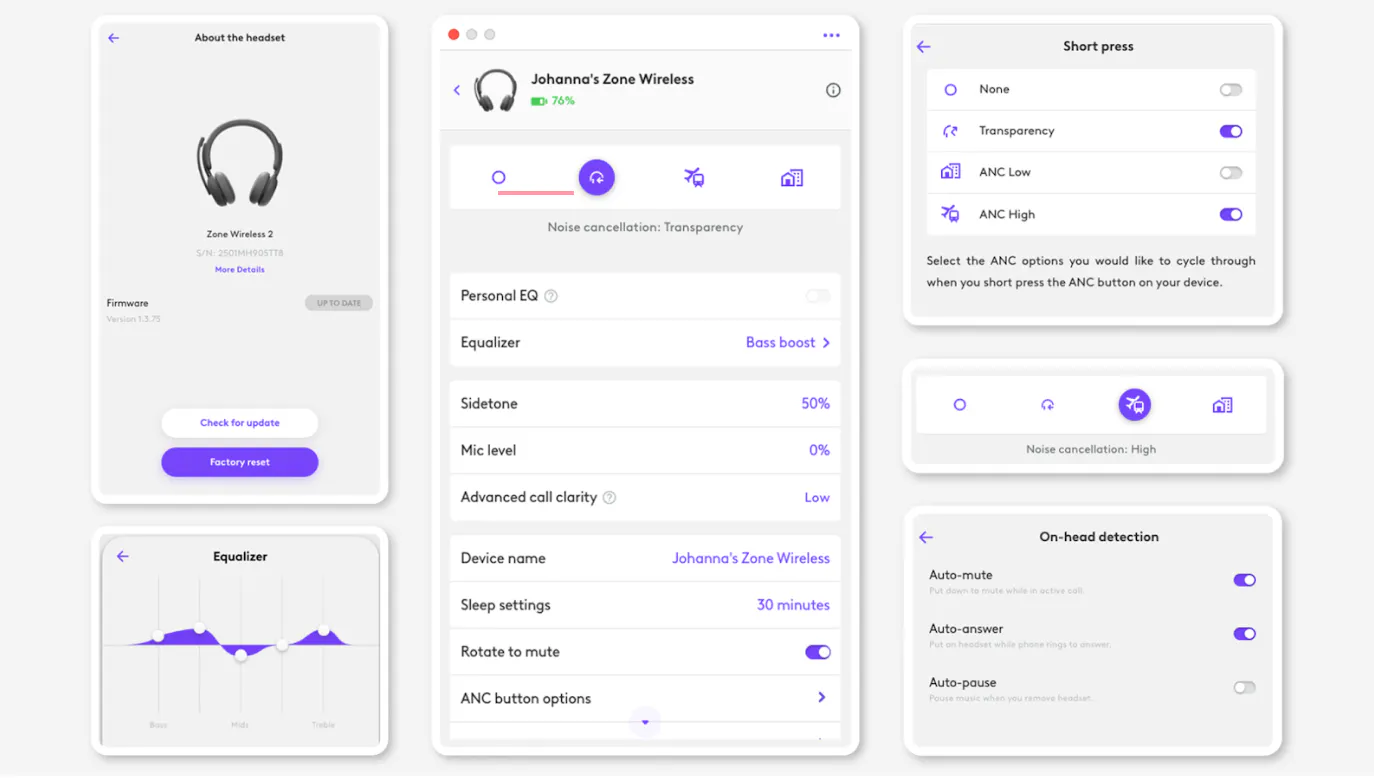Click the 'ANC button options' row label

coord(526,698)
